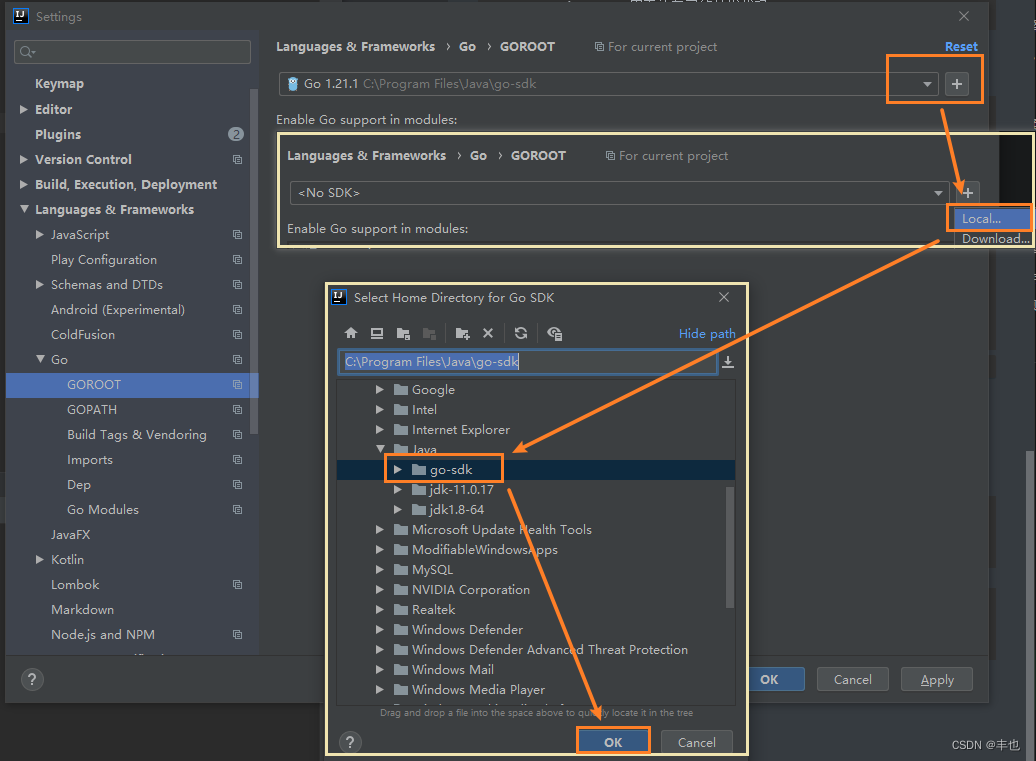
Task: Click plus button next to Go 1.21.1 SDK
Action: click(x=957, y=84)
